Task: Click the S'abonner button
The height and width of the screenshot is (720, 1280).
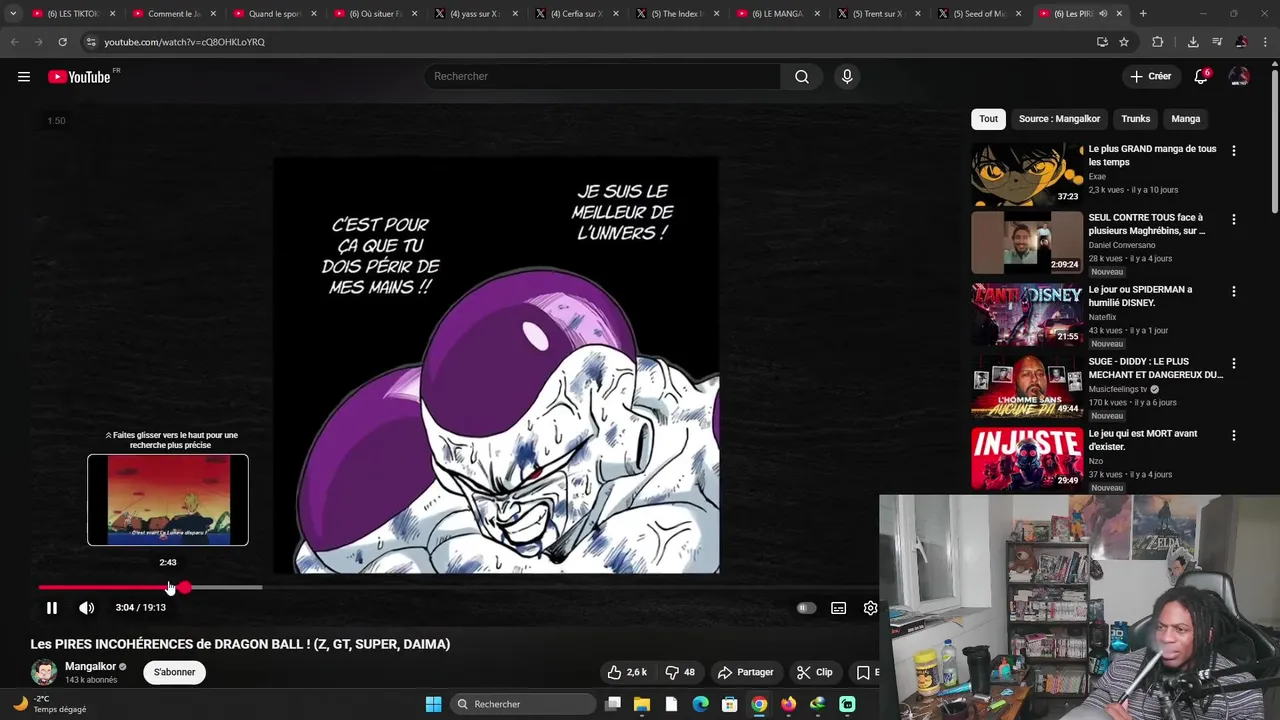Action: [174, 672]
